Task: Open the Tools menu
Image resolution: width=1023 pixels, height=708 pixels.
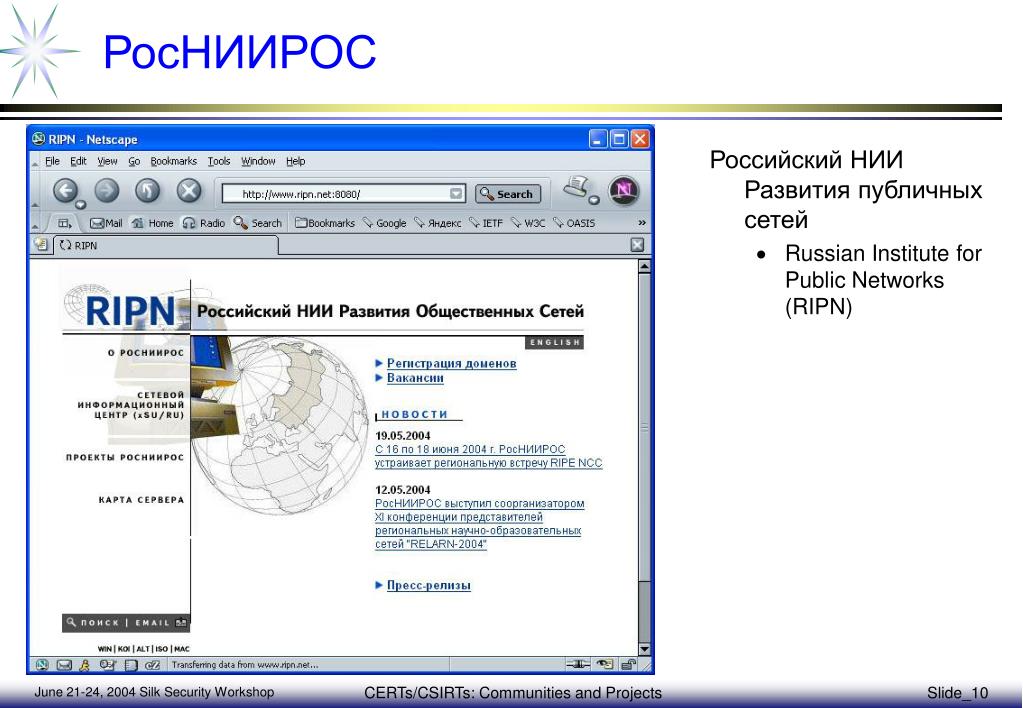Action: pos(219,161)
